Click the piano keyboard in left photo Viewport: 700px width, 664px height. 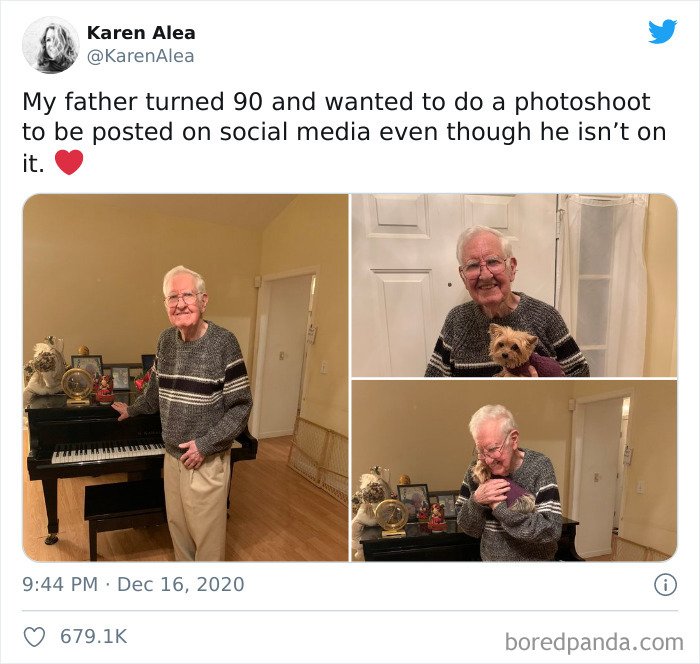pos(108,453)
